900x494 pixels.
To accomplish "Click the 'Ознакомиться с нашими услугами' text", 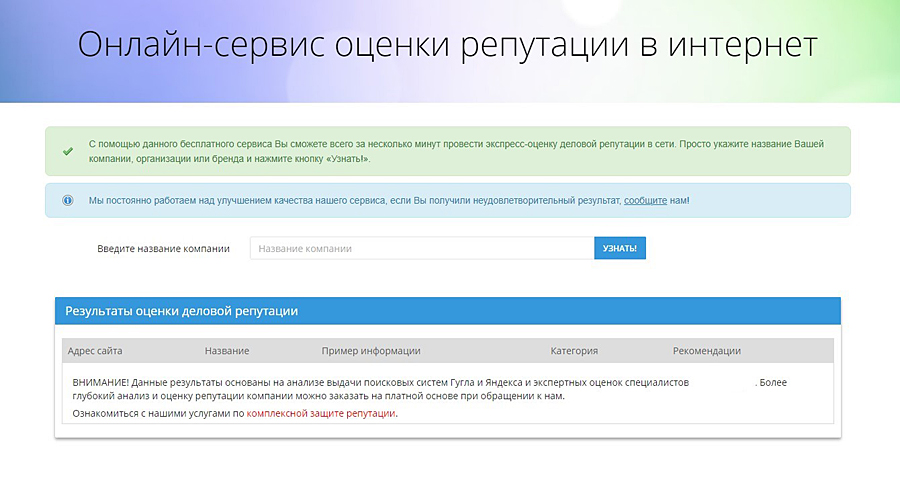I will pos(158,413).
